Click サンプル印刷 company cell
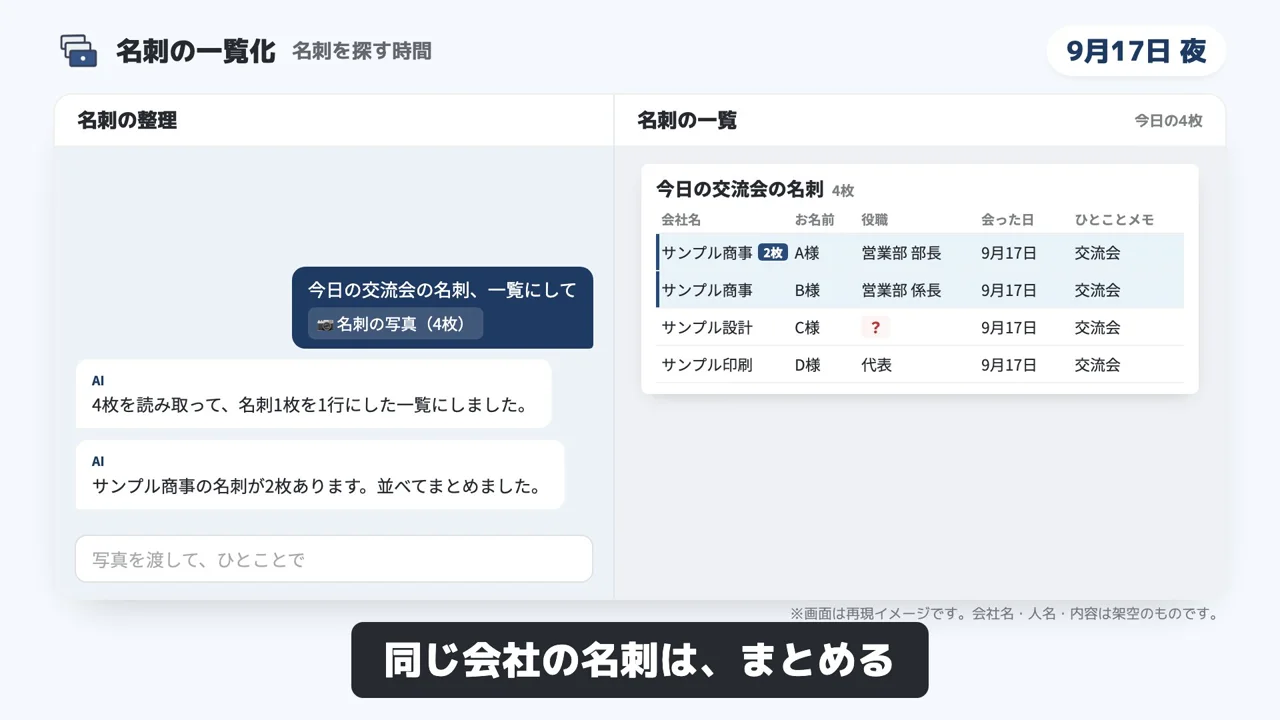The image size is (1280, 720). coord(707,365)
